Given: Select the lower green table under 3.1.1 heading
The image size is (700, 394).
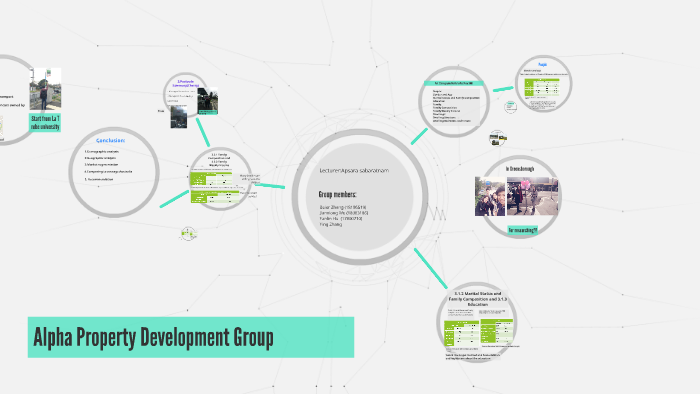Looking at the screenshot, I should coord(214,197).
